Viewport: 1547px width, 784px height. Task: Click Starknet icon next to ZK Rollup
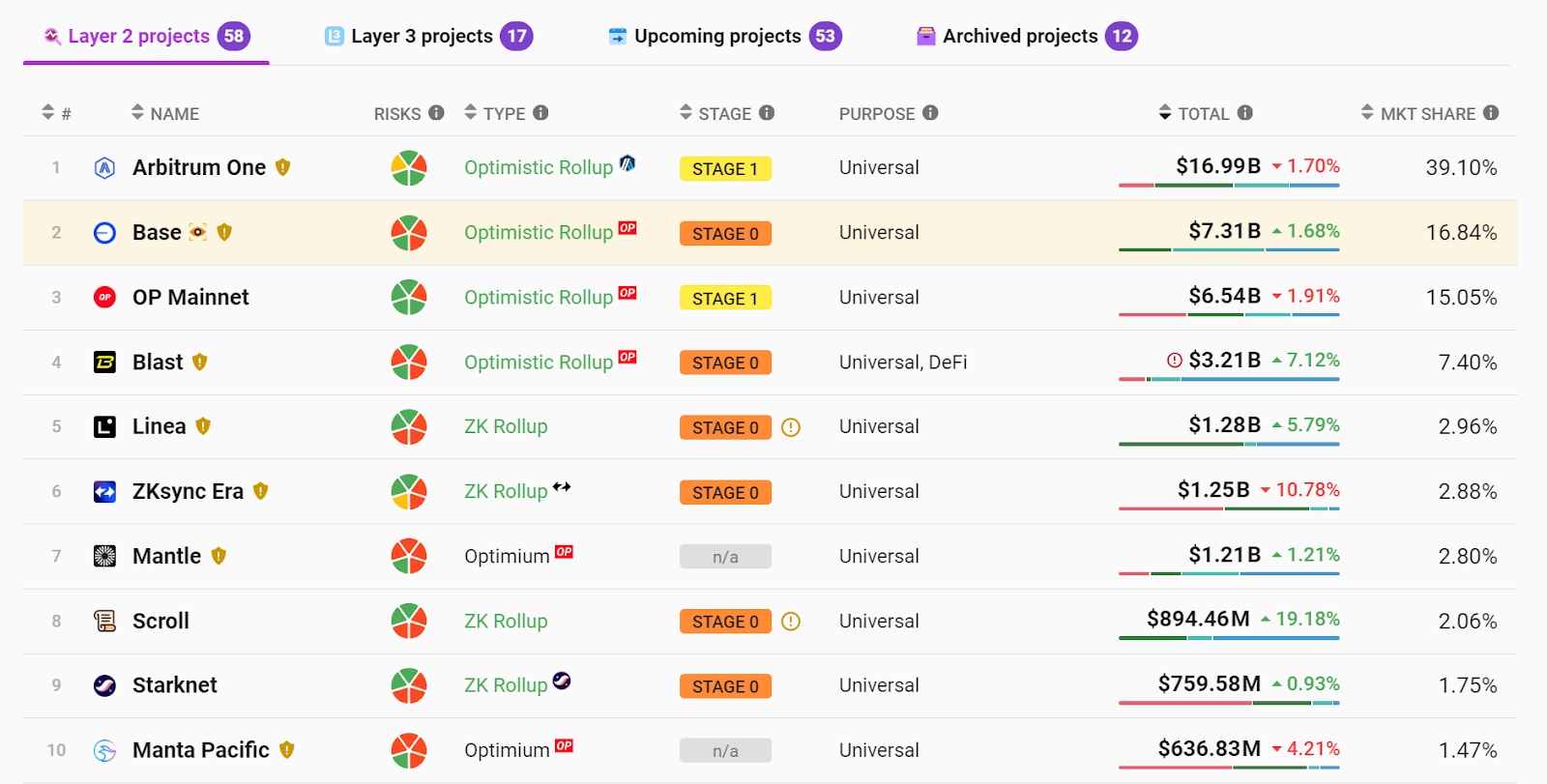click(562, 681)
